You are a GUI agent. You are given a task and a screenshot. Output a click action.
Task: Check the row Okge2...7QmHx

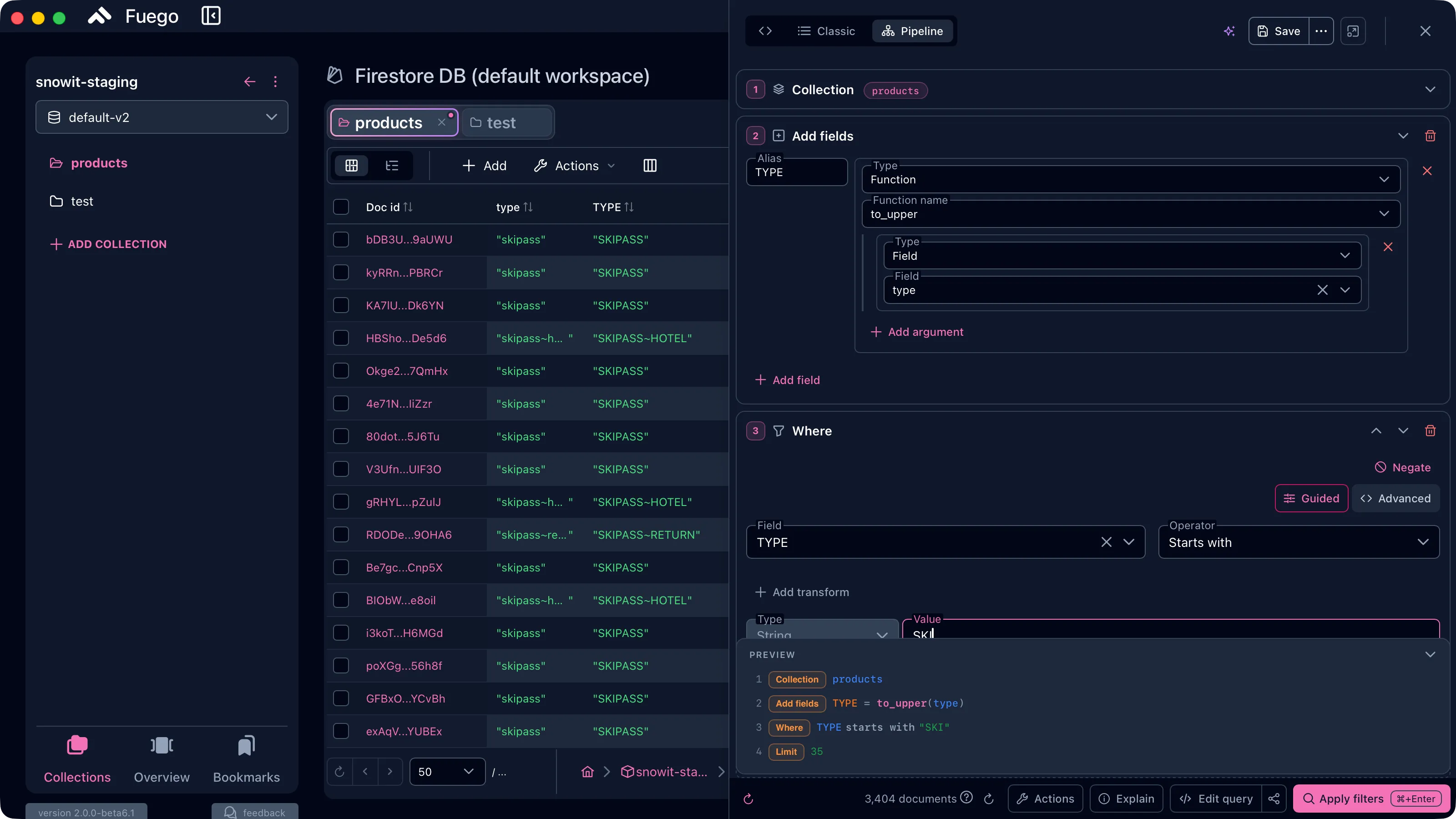pos(341,371)
